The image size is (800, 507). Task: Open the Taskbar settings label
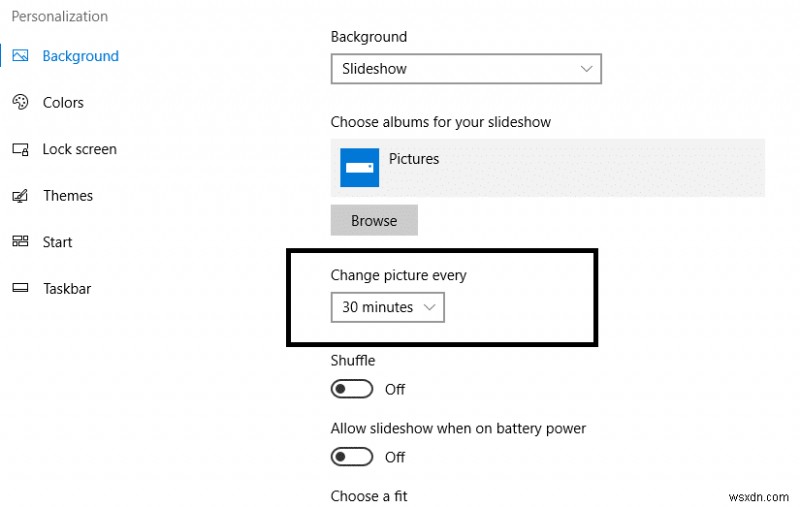coord(67,288)
